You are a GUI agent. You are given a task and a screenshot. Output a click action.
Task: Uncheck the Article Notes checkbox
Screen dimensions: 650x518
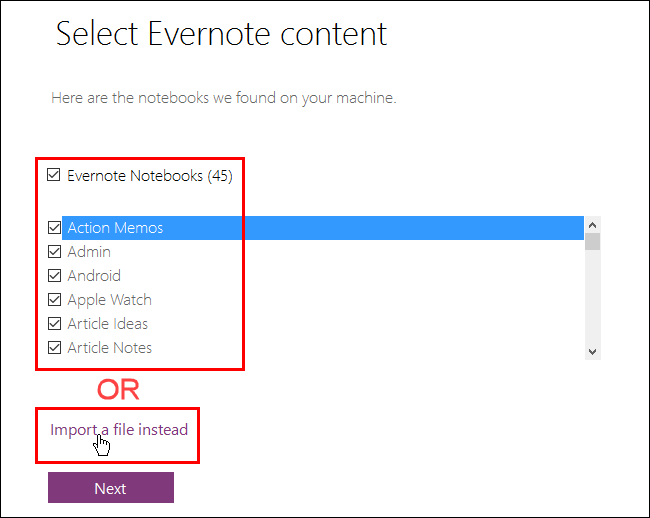pos(54,348)
